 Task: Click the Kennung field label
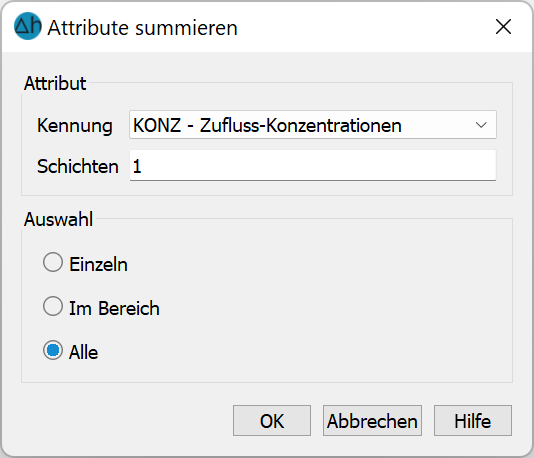(75, 126)
